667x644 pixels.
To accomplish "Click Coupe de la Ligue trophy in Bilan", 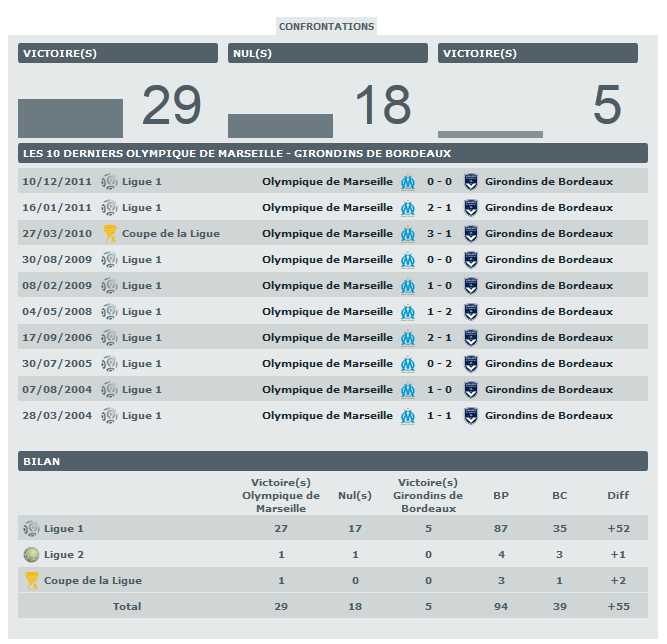I will pos(32,580).
